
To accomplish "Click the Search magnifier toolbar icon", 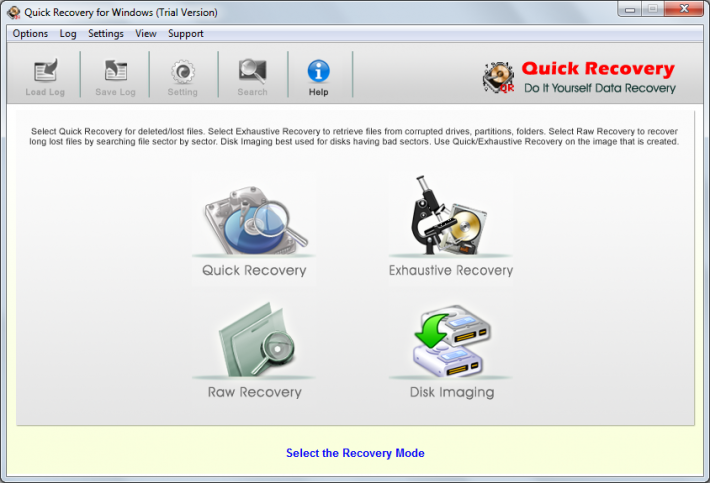I will [x=253, y=72].
